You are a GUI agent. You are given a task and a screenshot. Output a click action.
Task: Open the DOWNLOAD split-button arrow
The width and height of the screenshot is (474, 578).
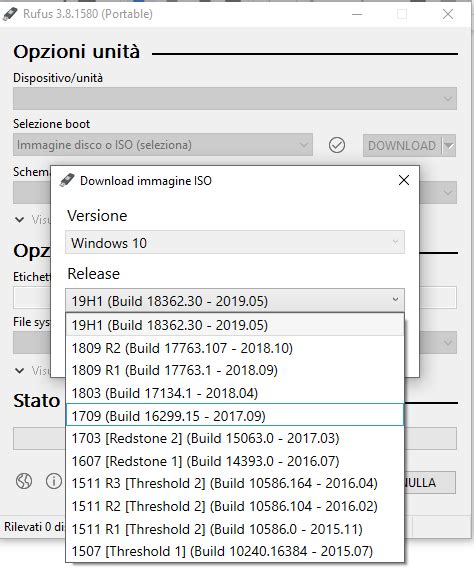[x=449, y=146]
